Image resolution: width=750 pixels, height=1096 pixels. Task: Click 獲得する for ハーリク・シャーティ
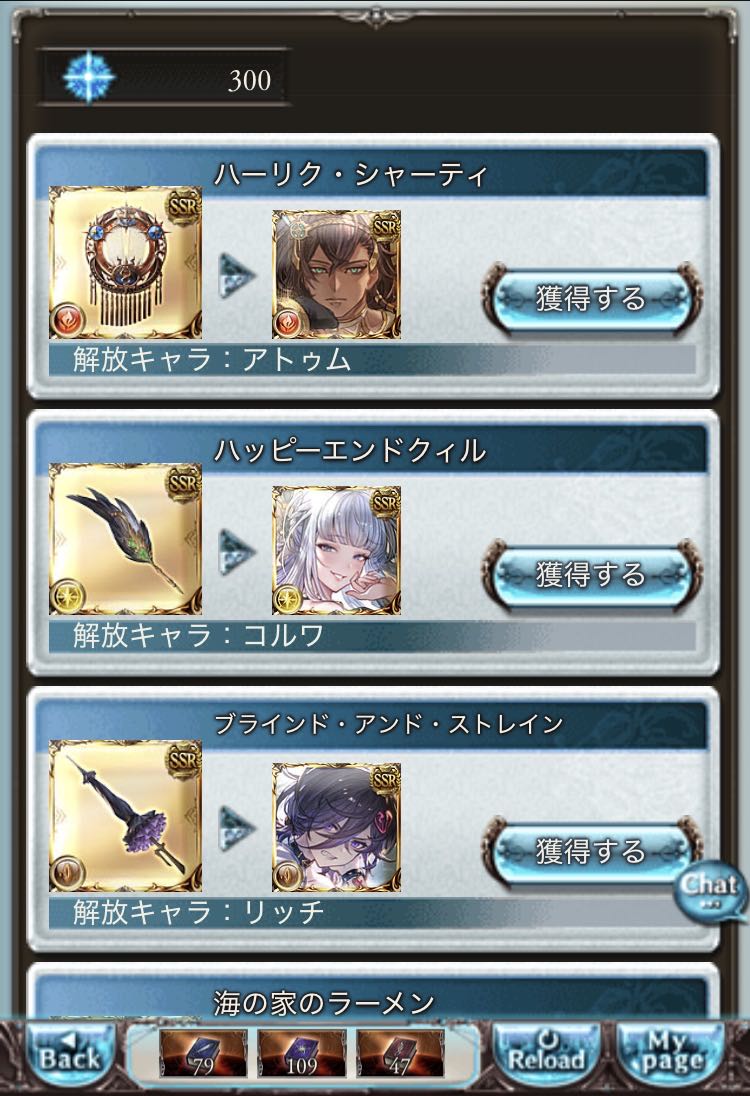click(591, 298)
